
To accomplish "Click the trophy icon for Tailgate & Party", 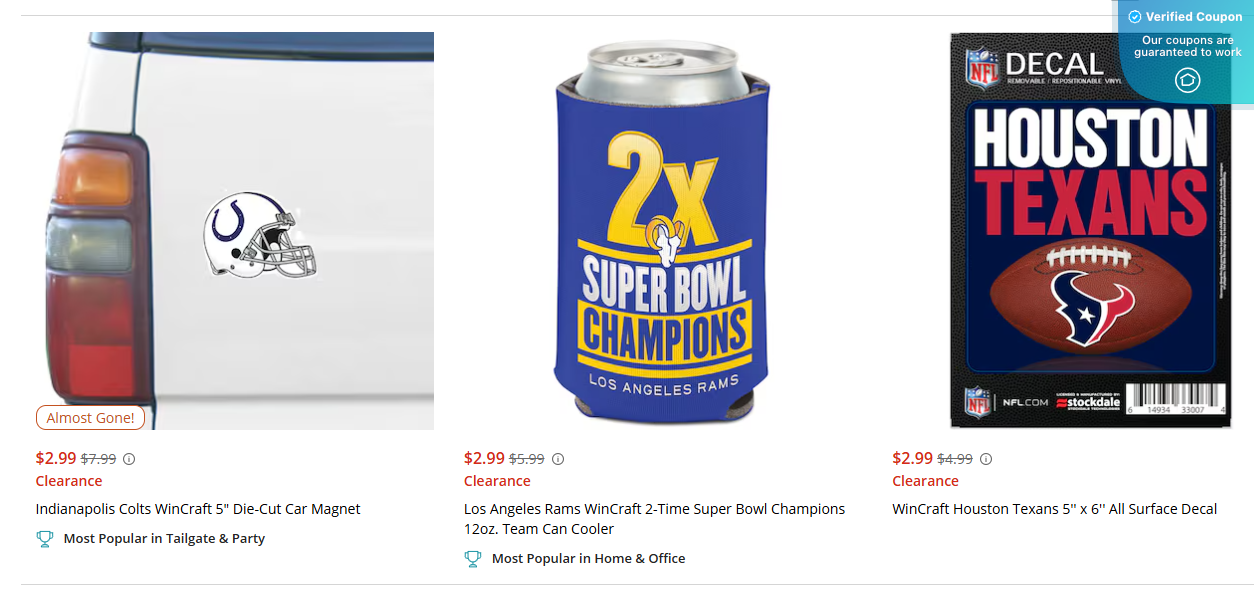I will [x=44, y=538].
